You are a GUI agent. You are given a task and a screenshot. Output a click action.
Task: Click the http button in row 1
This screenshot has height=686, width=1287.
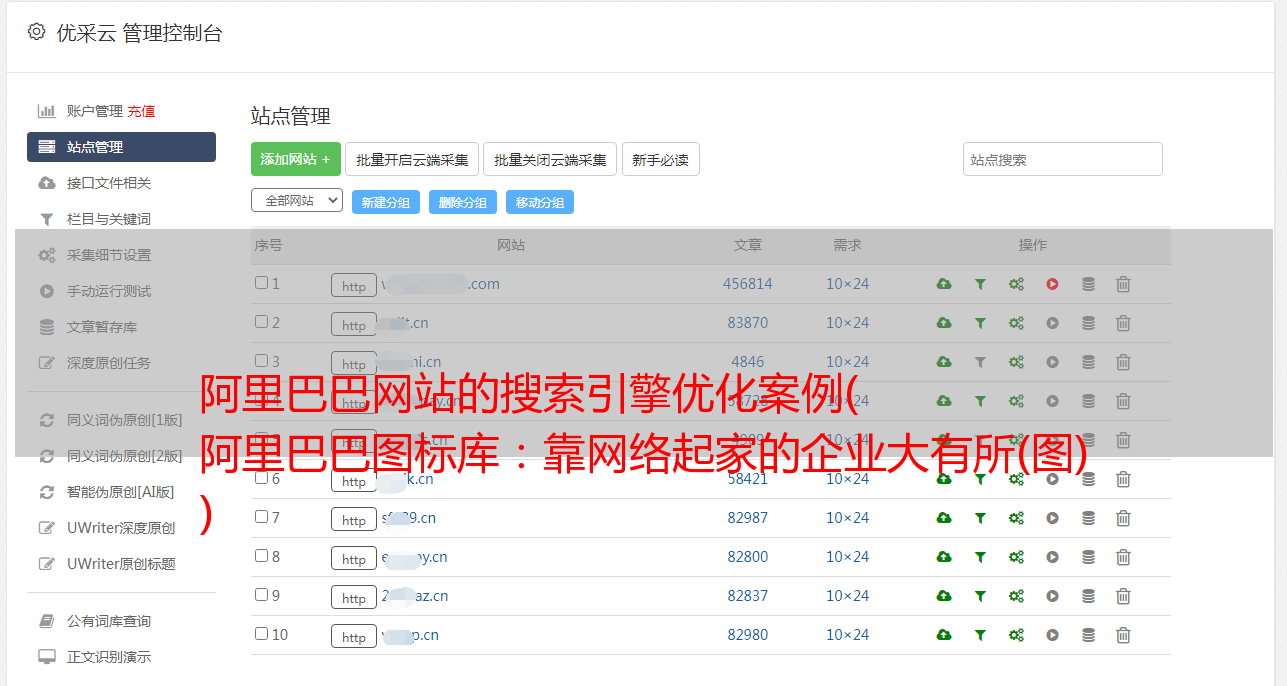point(354,286)
